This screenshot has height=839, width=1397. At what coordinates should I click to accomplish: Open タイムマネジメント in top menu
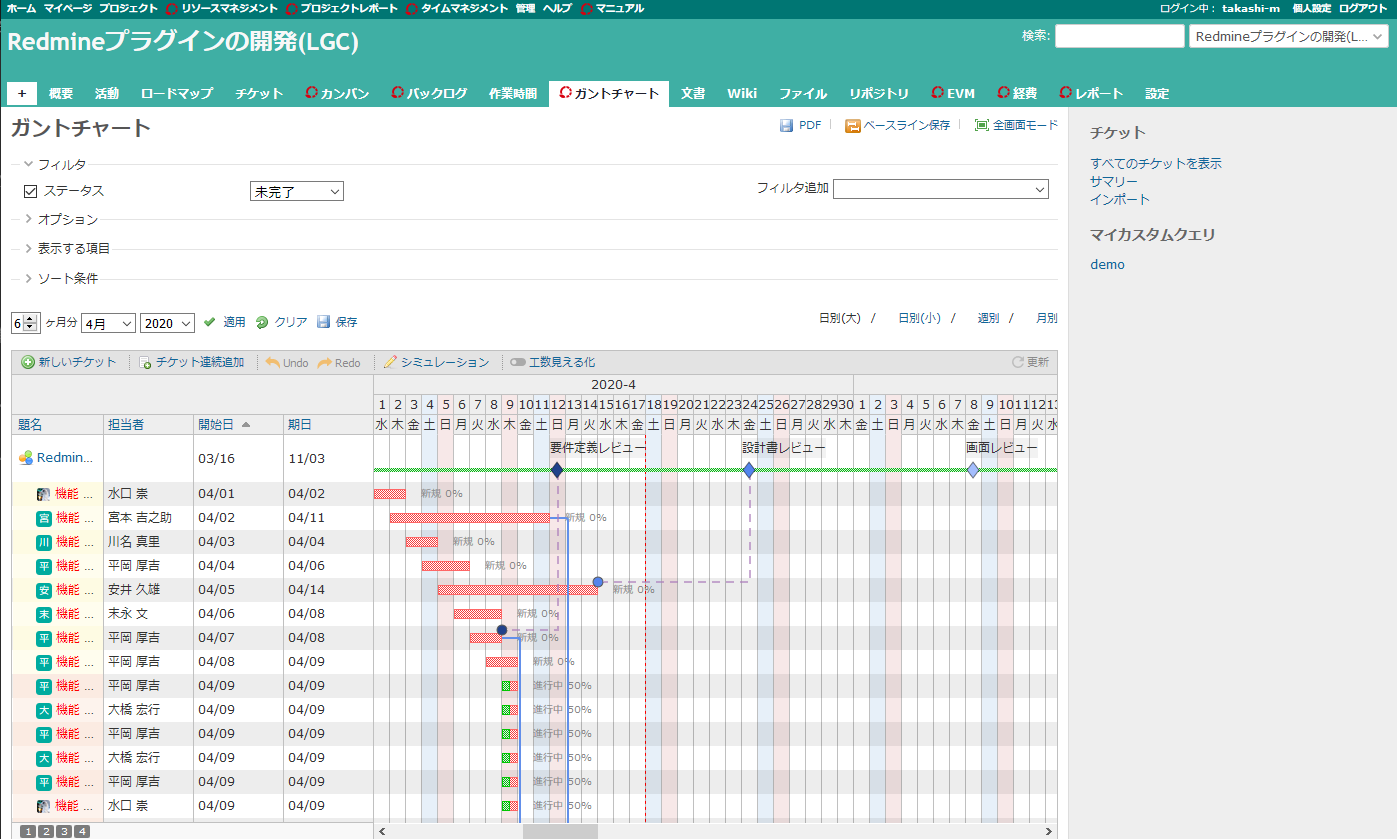pos(457,8)
